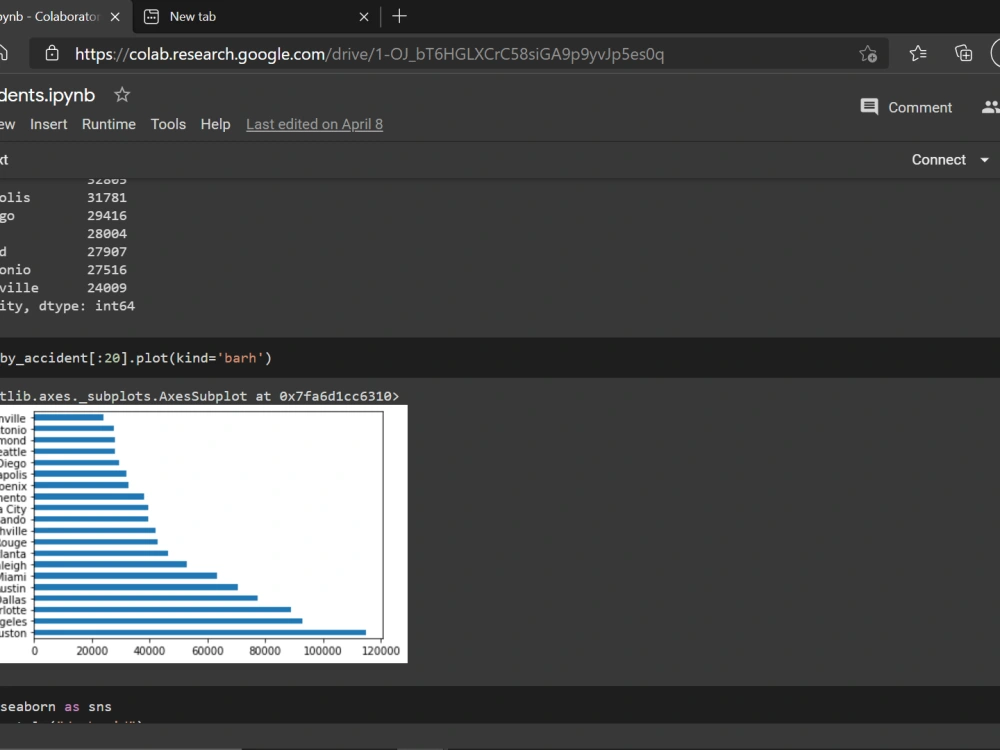Select the value 27907 in output
This screenshot has width=1000, height=750.
(107, 252)
